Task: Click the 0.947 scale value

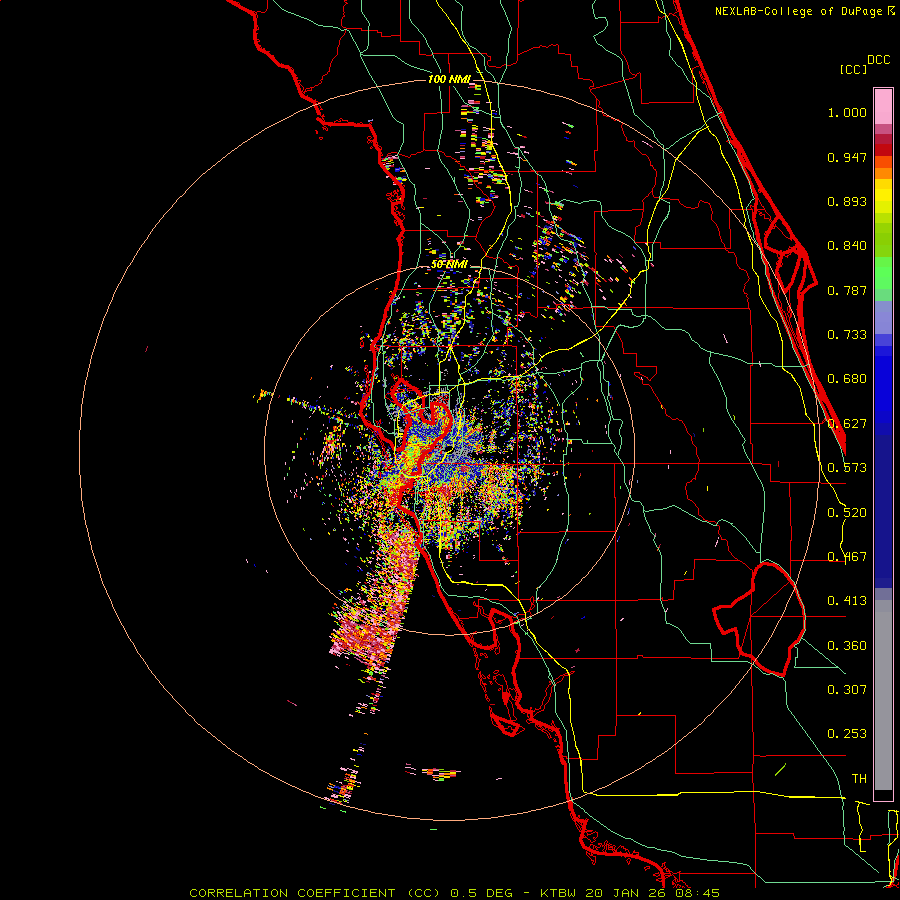Action: click(847, 157)
